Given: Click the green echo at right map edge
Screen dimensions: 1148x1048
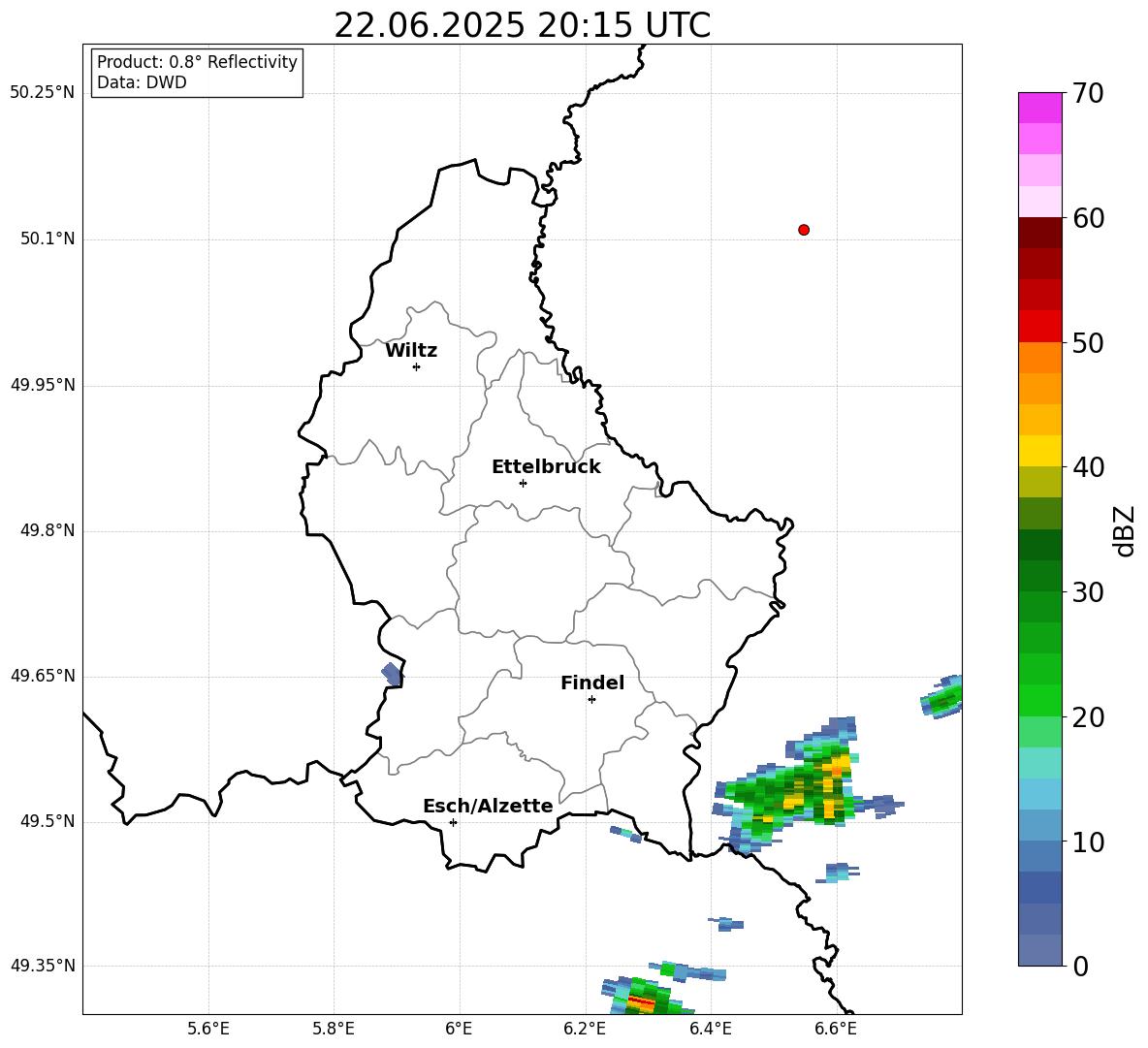Looking at the screenshot, I should coord(941,697).
